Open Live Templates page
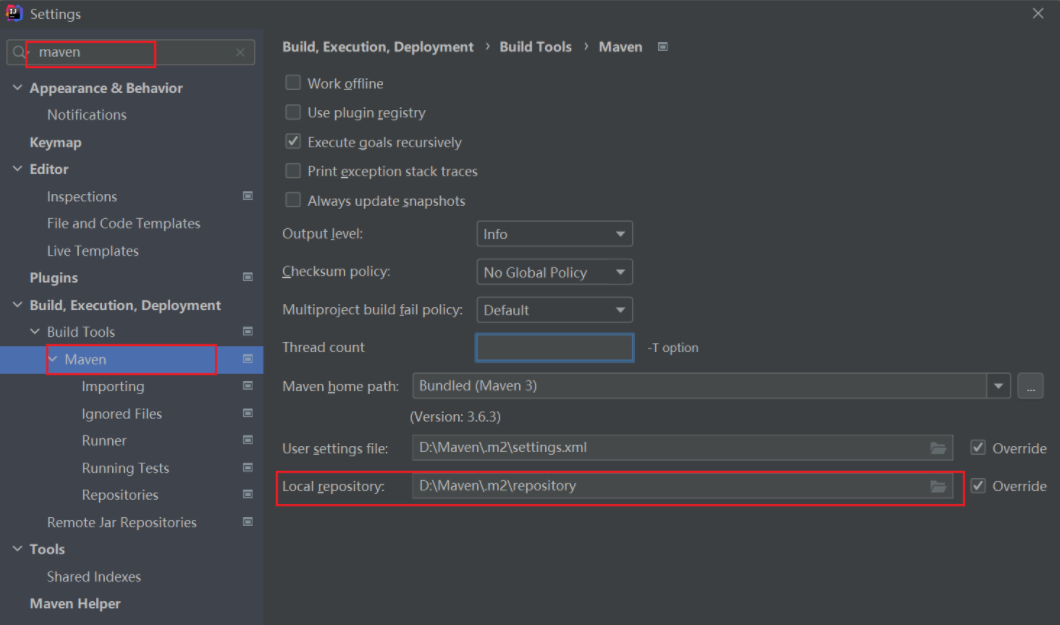This screenshot has width=1060, height=625. point(93,251)
